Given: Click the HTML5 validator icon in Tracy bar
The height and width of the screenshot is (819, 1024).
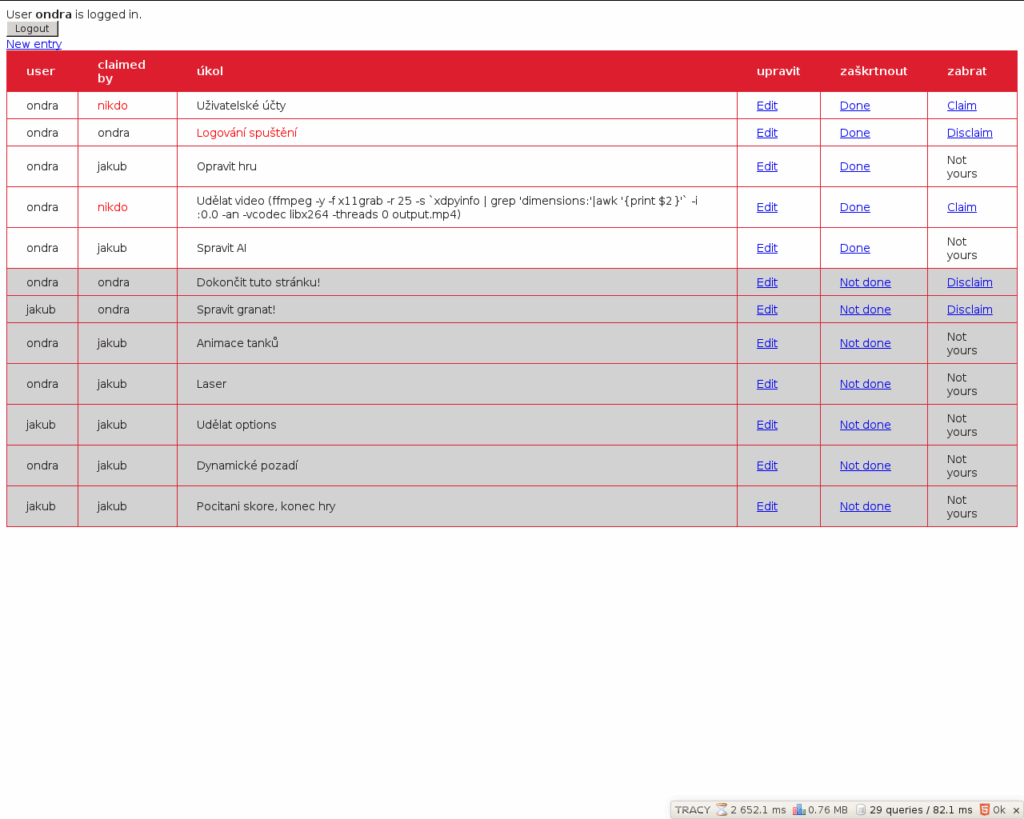Looking at the screenshot, I should pyautogui.click(x=984, y=810).
